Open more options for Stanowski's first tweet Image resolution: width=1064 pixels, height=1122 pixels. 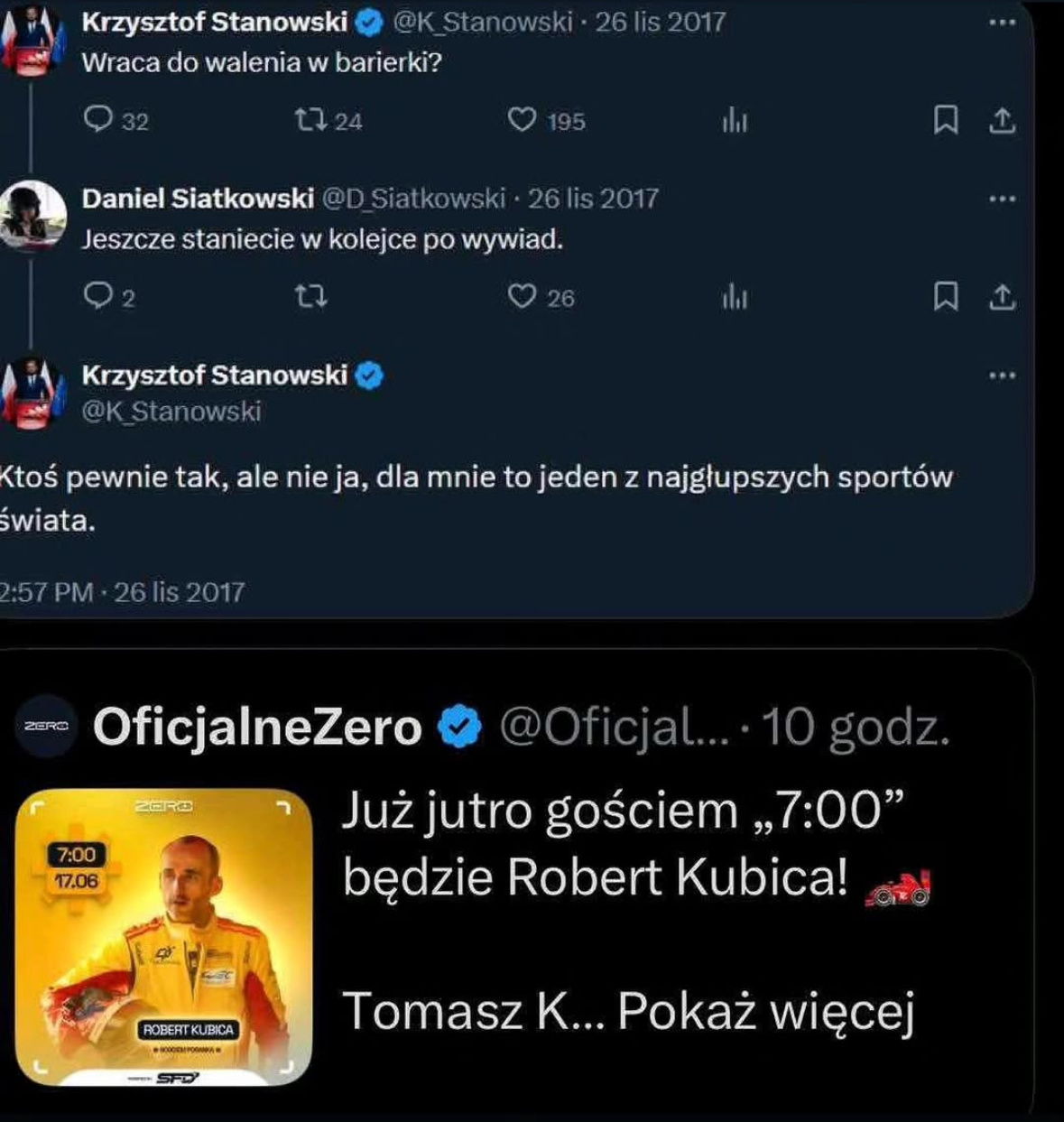click(1002, 22)
